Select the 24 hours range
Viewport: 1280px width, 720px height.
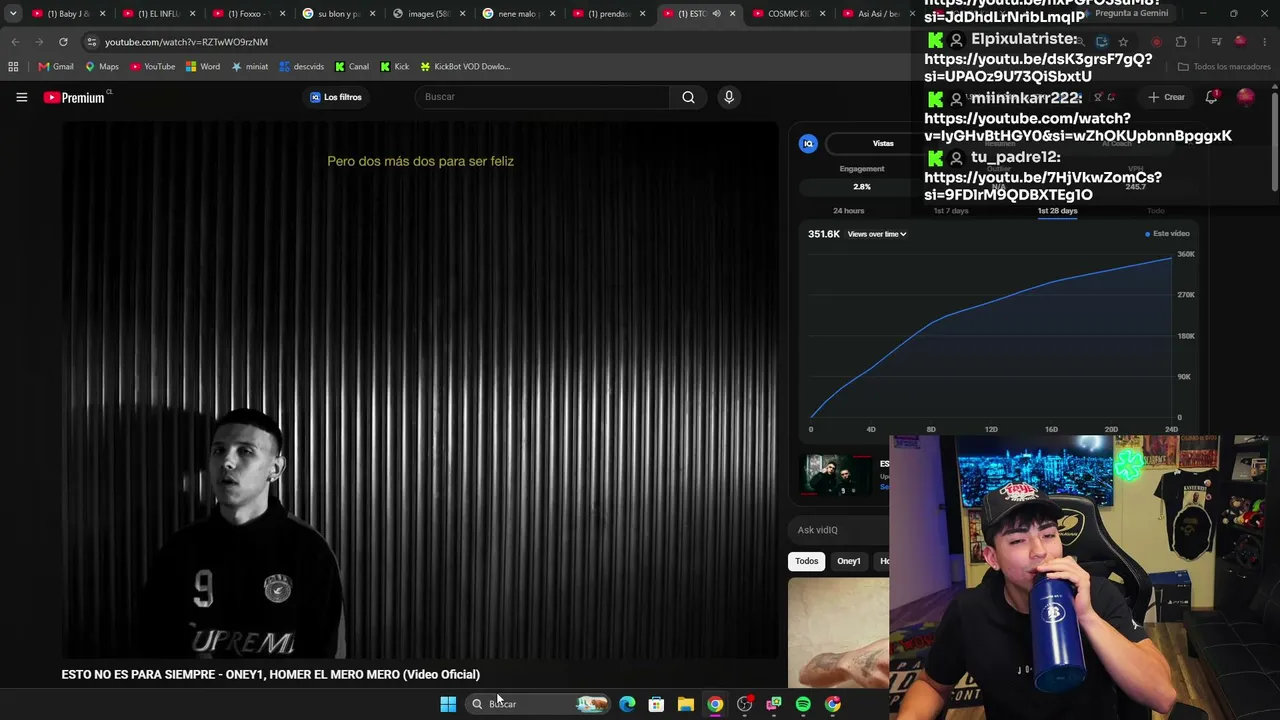(x=849, y=211)
